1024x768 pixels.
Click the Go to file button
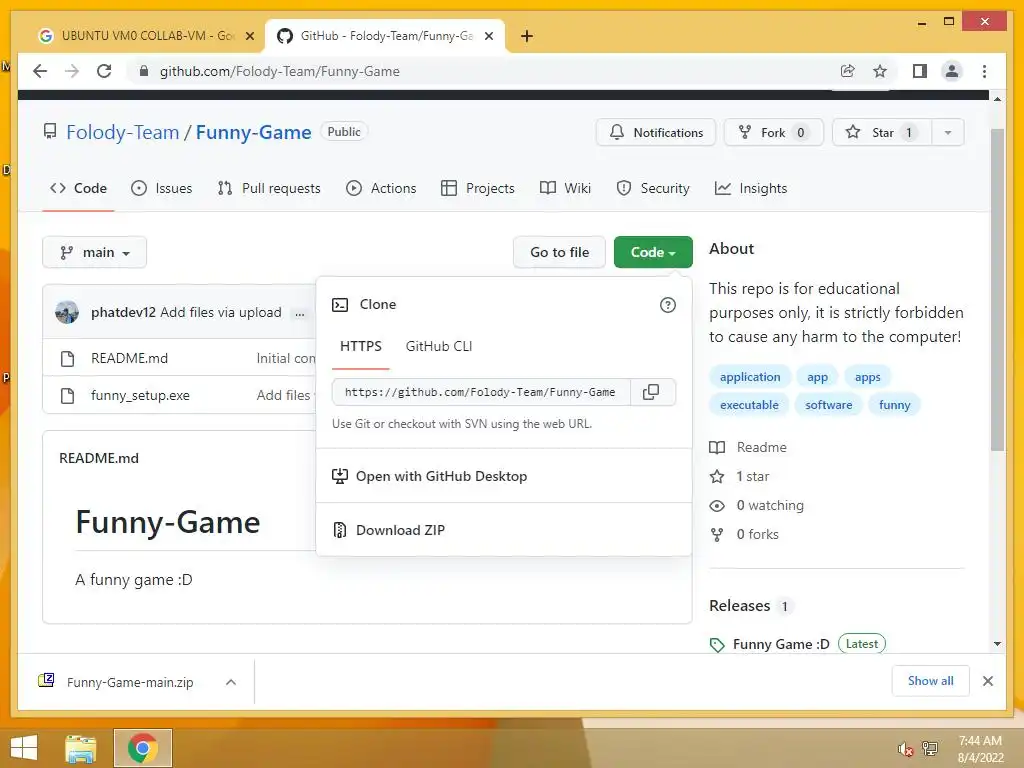click(560, 252)
